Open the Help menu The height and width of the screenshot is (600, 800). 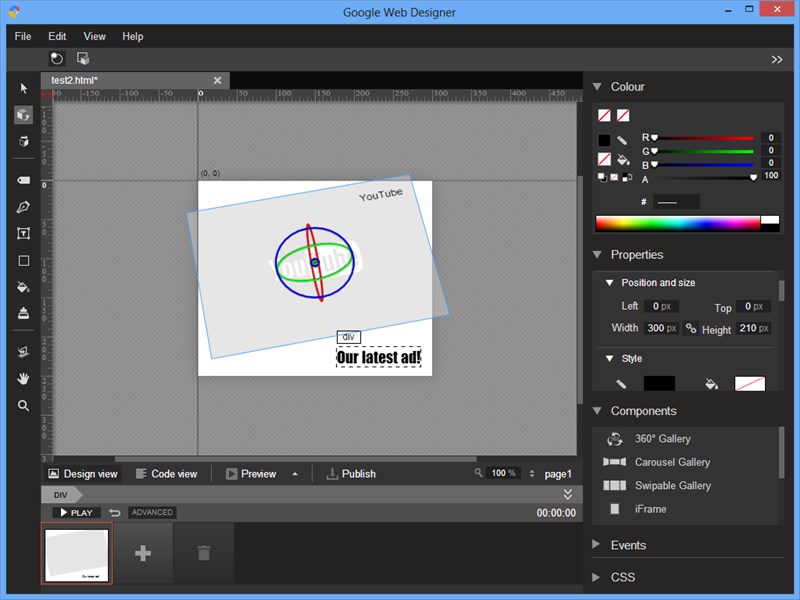[133, 36]
